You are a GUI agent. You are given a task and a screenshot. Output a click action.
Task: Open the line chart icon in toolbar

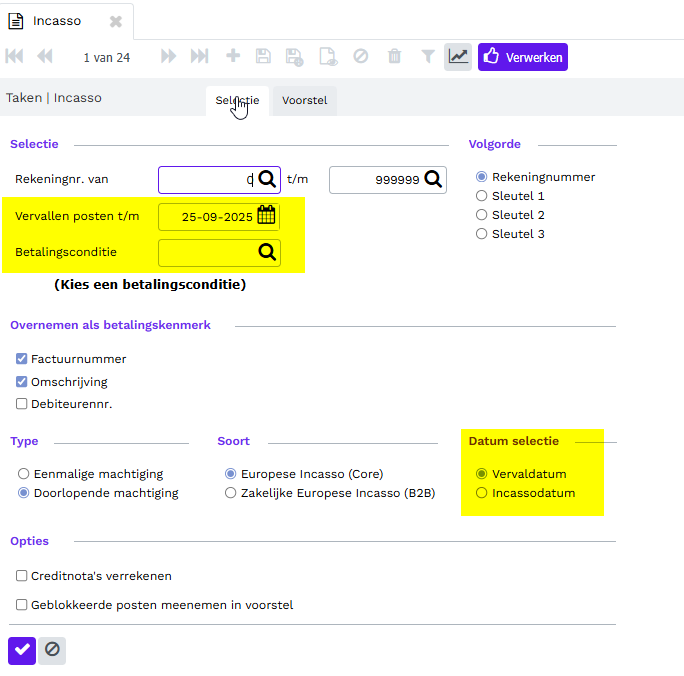click(458, 57)
